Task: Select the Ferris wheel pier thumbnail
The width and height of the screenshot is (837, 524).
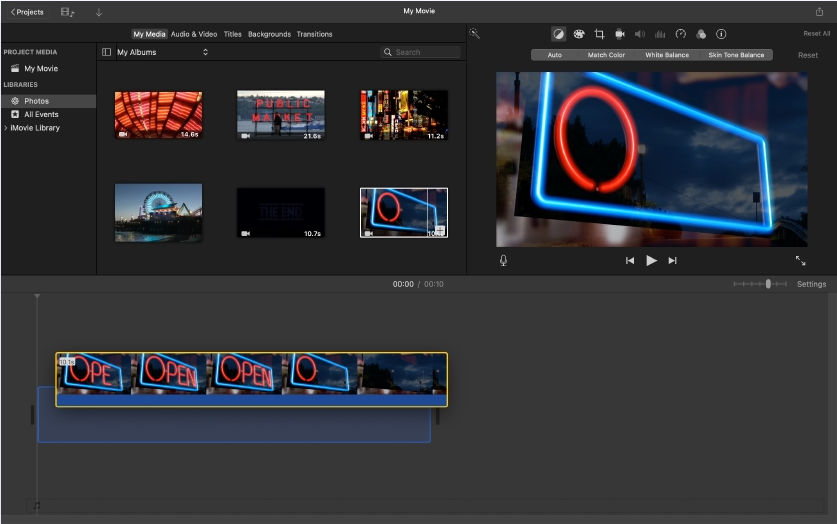Action: coord(159,213)
